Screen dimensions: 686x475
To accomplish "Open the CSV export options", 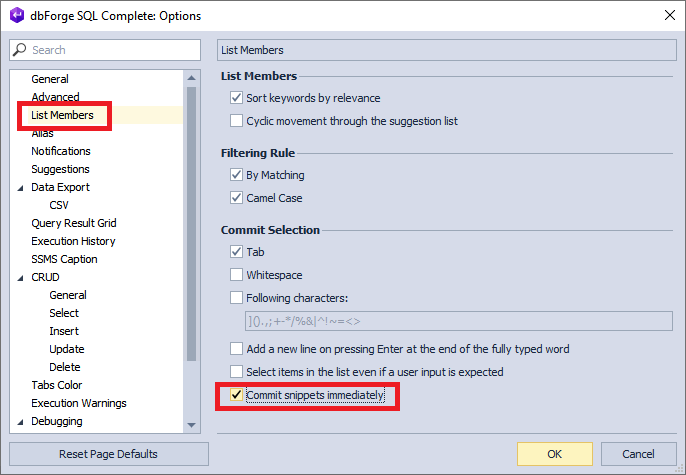I will point(59,205).
